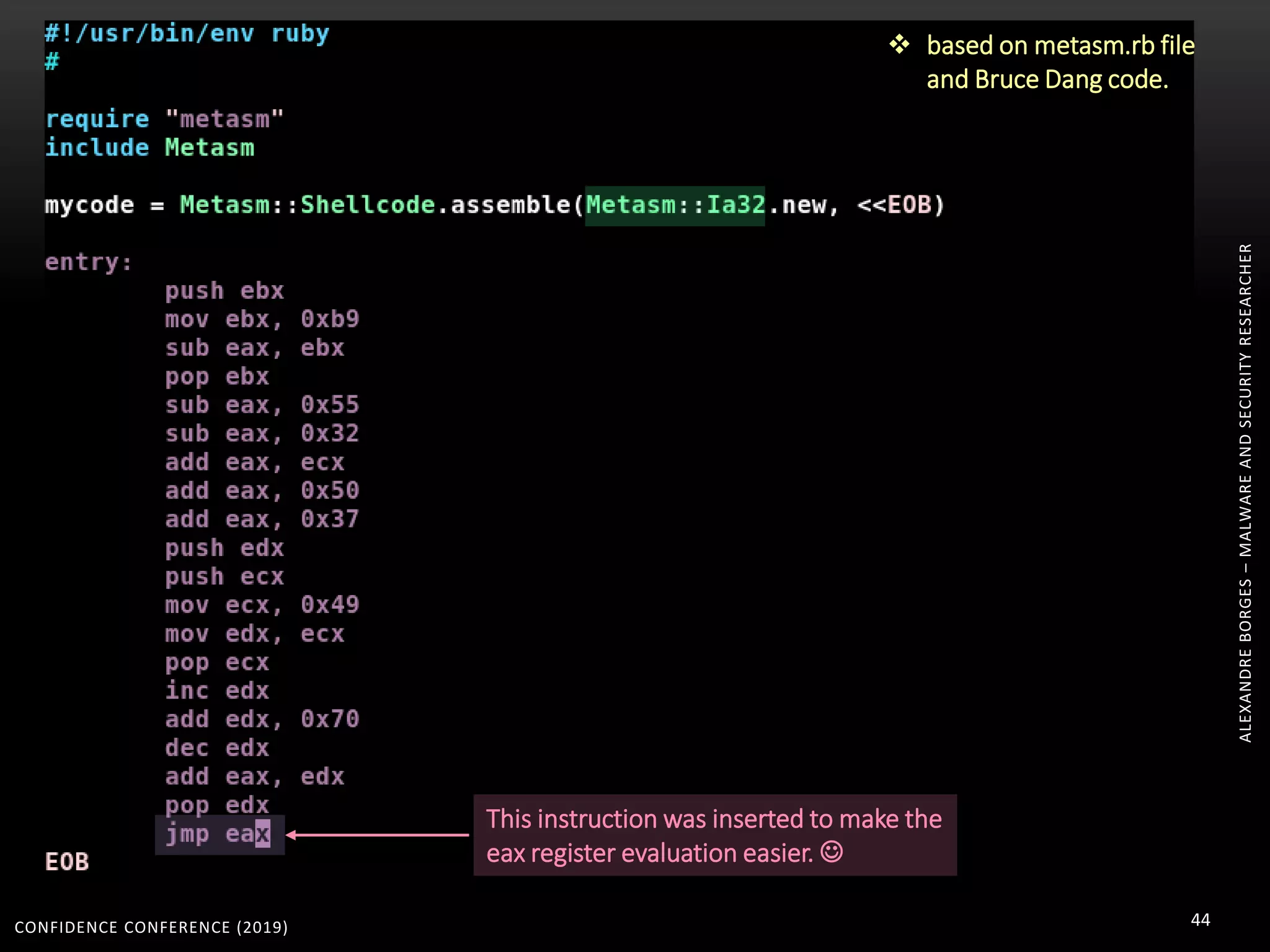Screen dimensions: 1270x952
Task: Click the 'mov ebx, 0xb9' instruction
Action: click(262, 319)
